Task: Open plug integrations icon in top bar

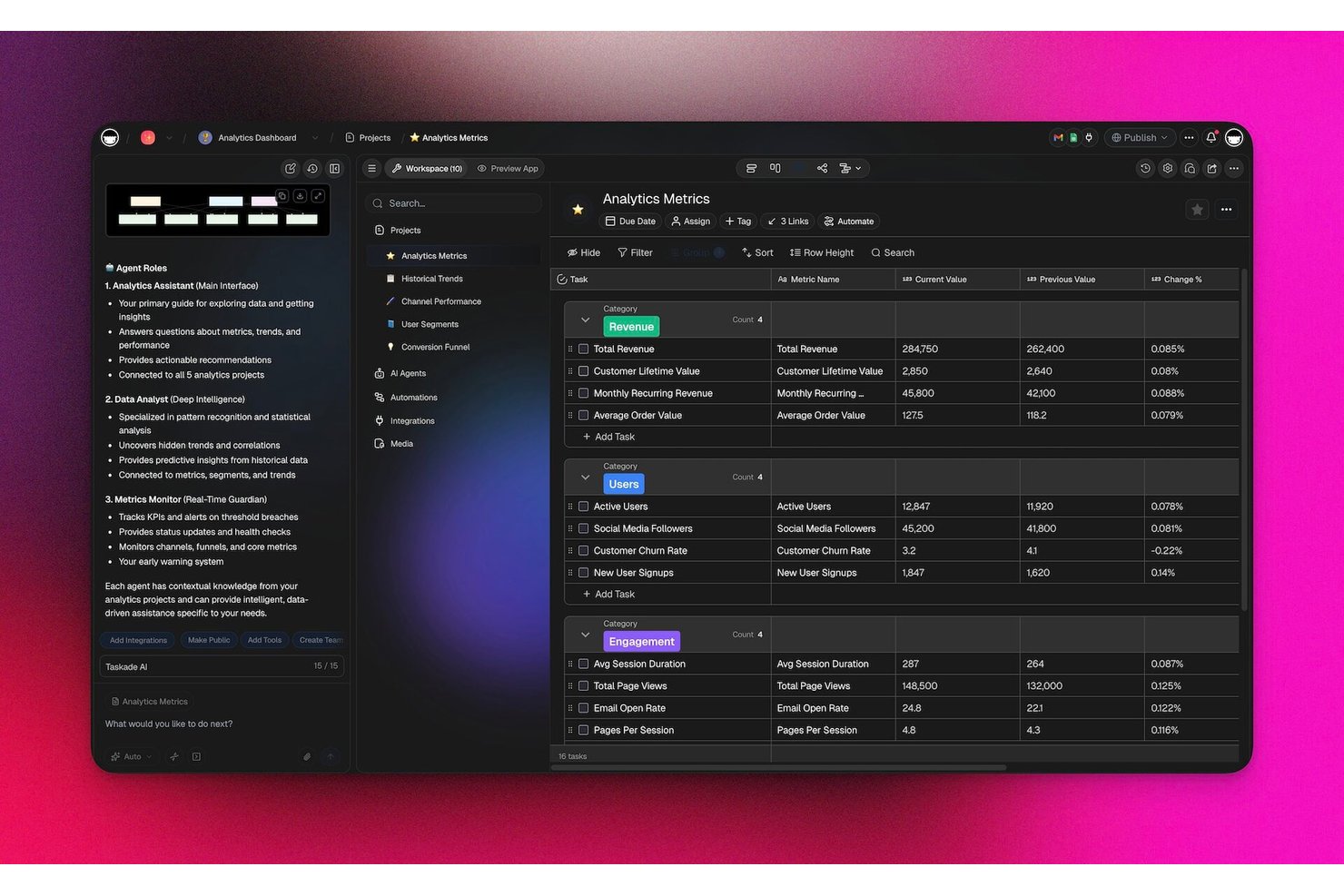Action: click(x=1089, y=138)
